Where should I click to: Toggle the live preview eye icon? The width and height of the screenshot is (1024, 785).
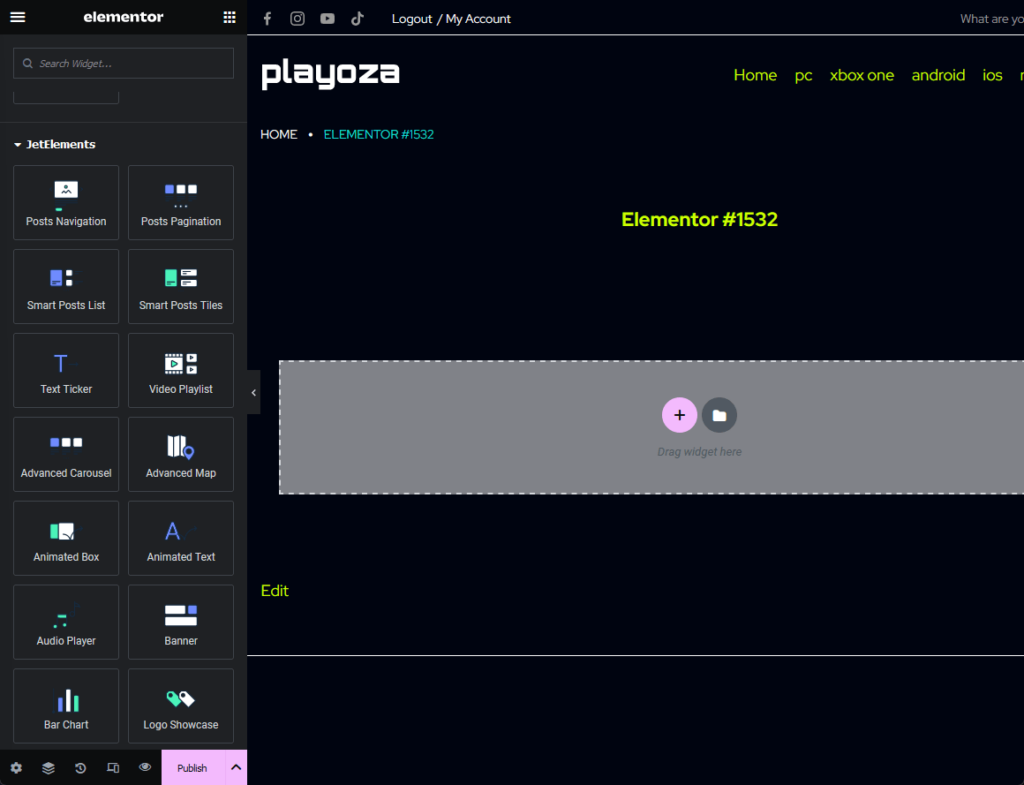(145, 768)
